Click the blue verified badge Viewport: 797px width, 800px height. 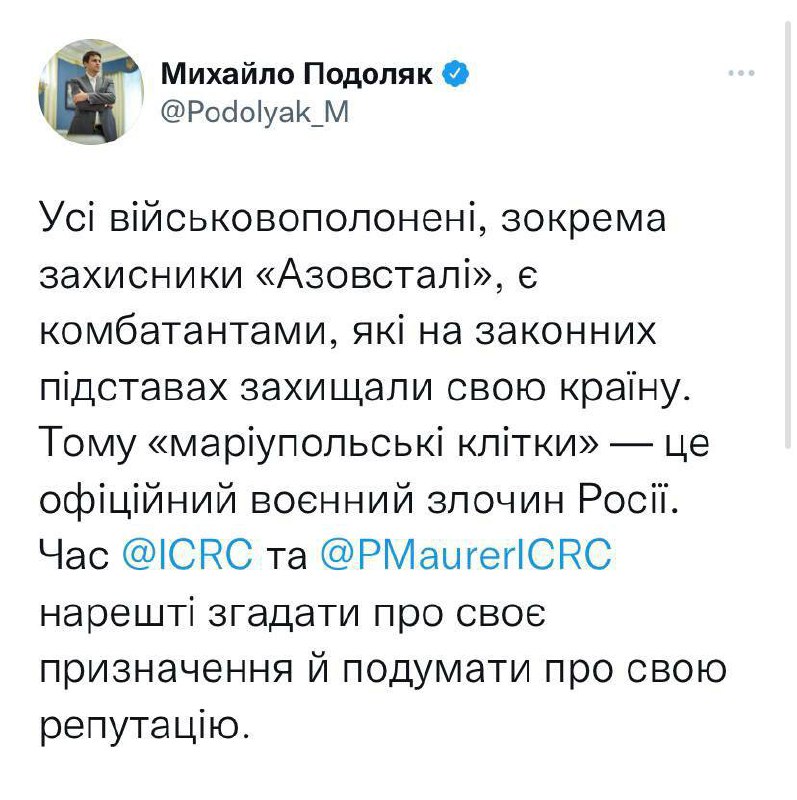pyautogui.click(x=455, y=73)
